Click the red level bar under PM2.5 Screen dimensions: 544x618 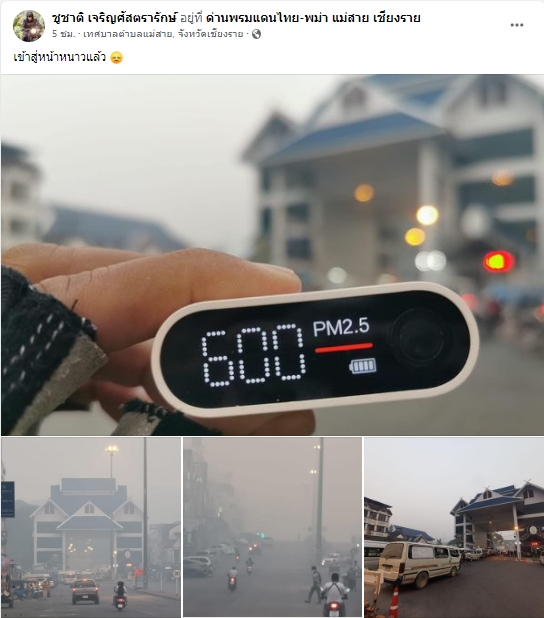343,348
